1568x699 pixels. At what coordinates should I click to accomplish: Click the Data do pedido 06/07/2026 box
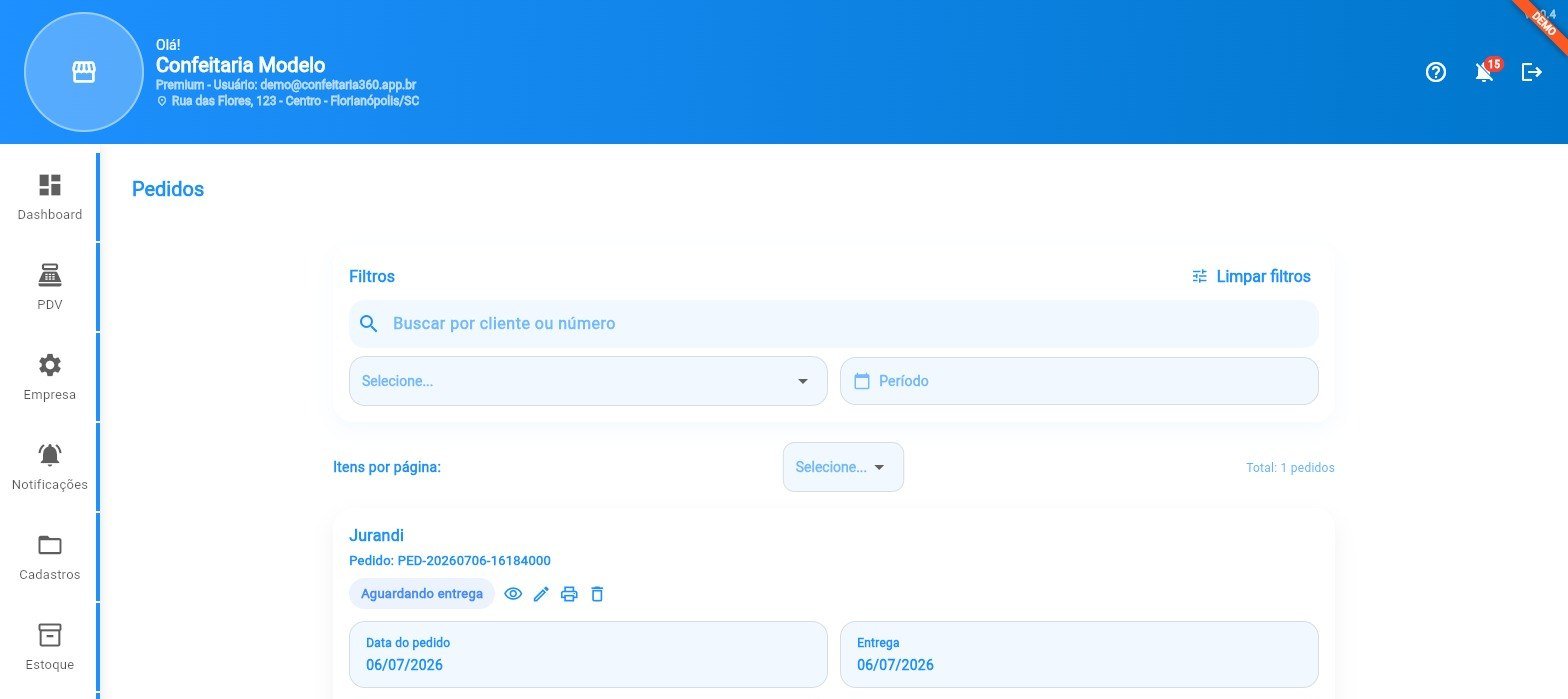click(588, 654)
